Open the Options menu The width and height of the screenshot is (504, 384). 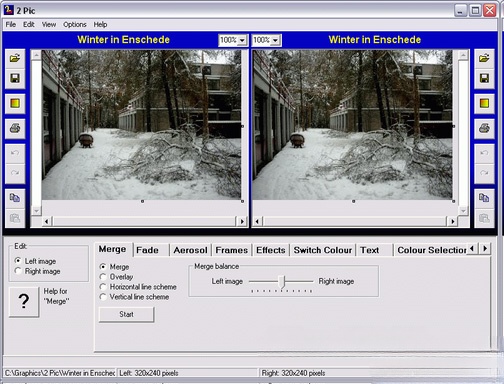pyautogui.click(x=75, y=24)
